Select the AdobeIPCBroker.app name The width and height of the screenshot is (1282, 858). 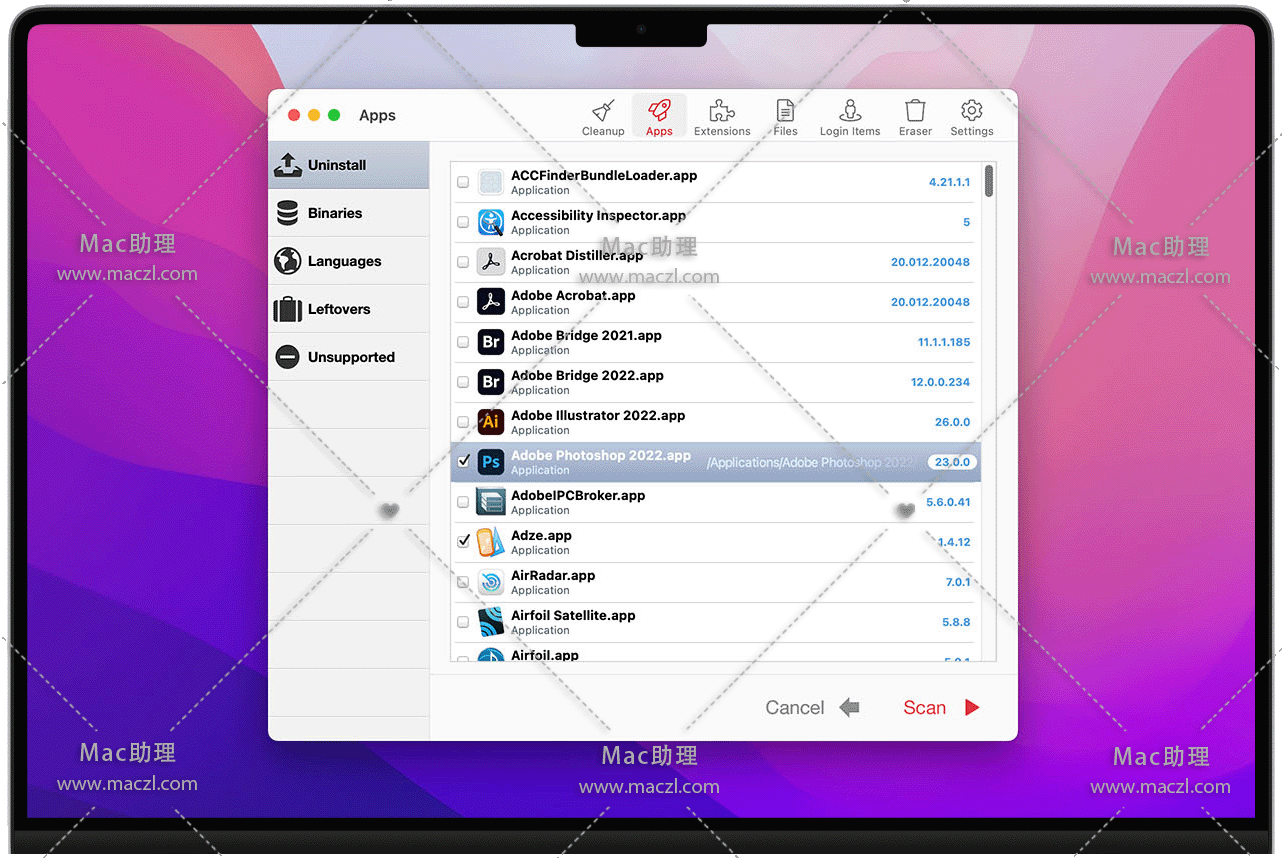[x=578, y=495]
